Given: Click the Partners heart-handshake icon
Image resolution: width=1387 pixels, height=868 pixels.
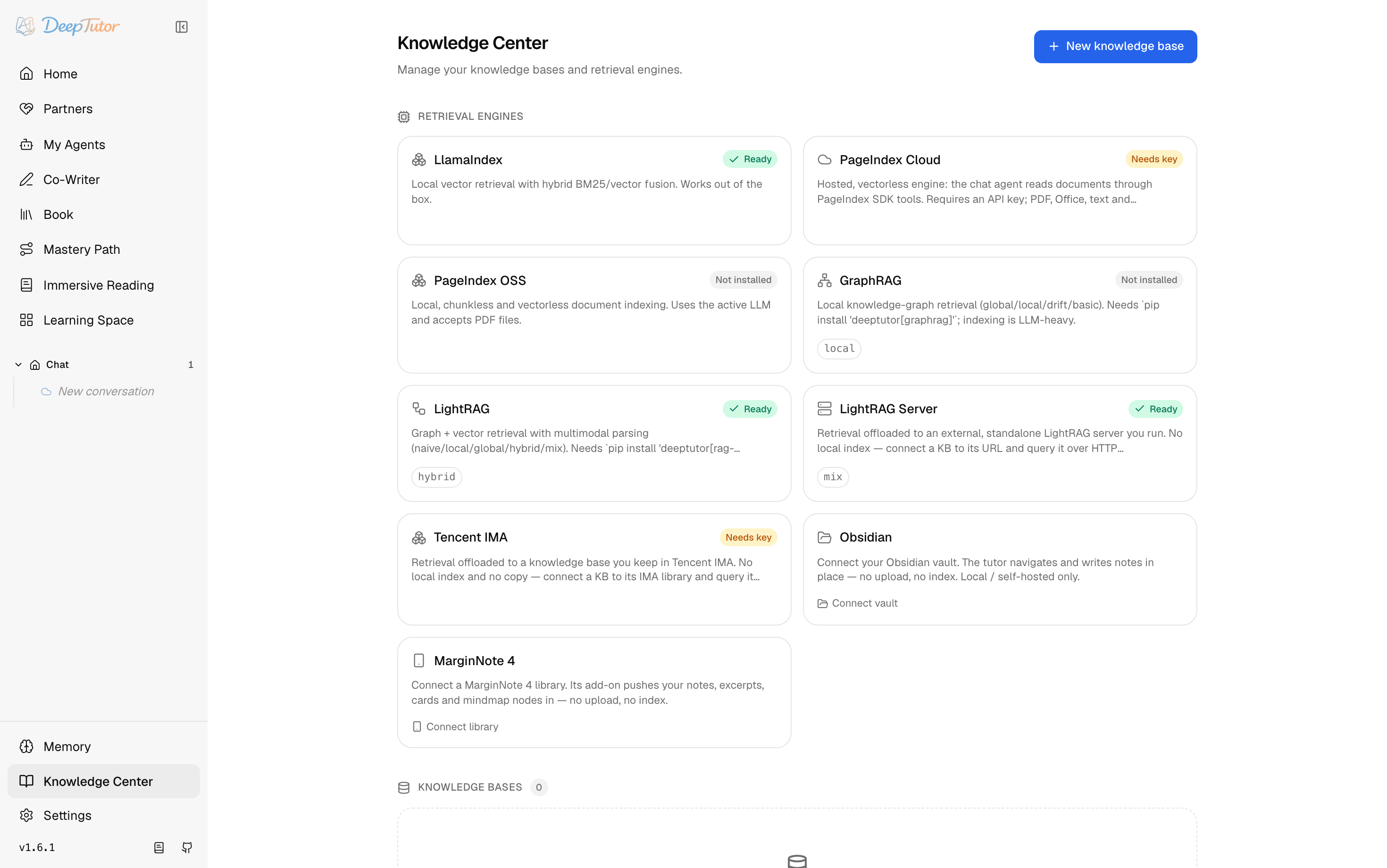Looking at the screenshot, I should pos(26,108).
